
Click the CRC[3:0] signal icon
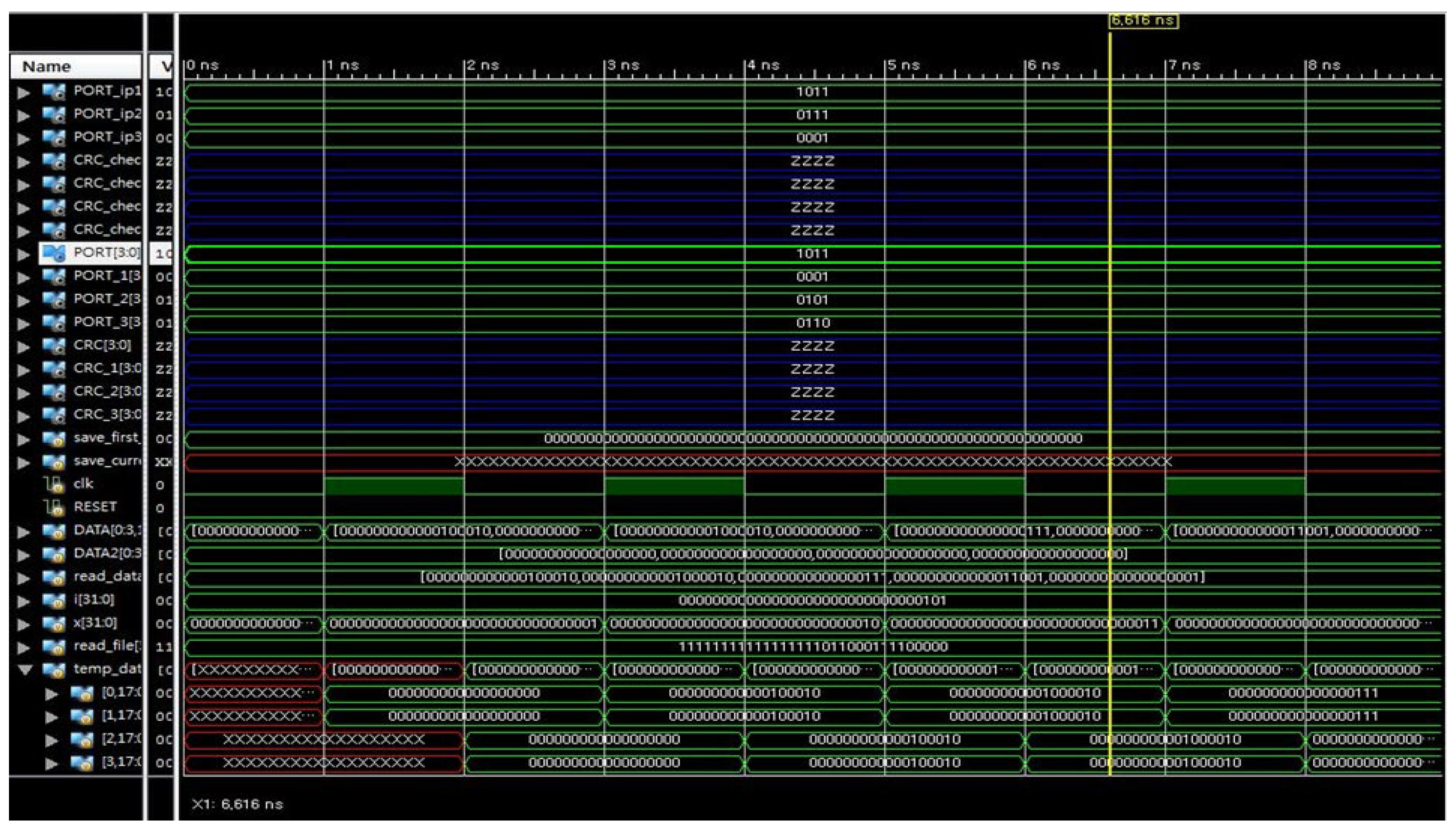(54, 346)
